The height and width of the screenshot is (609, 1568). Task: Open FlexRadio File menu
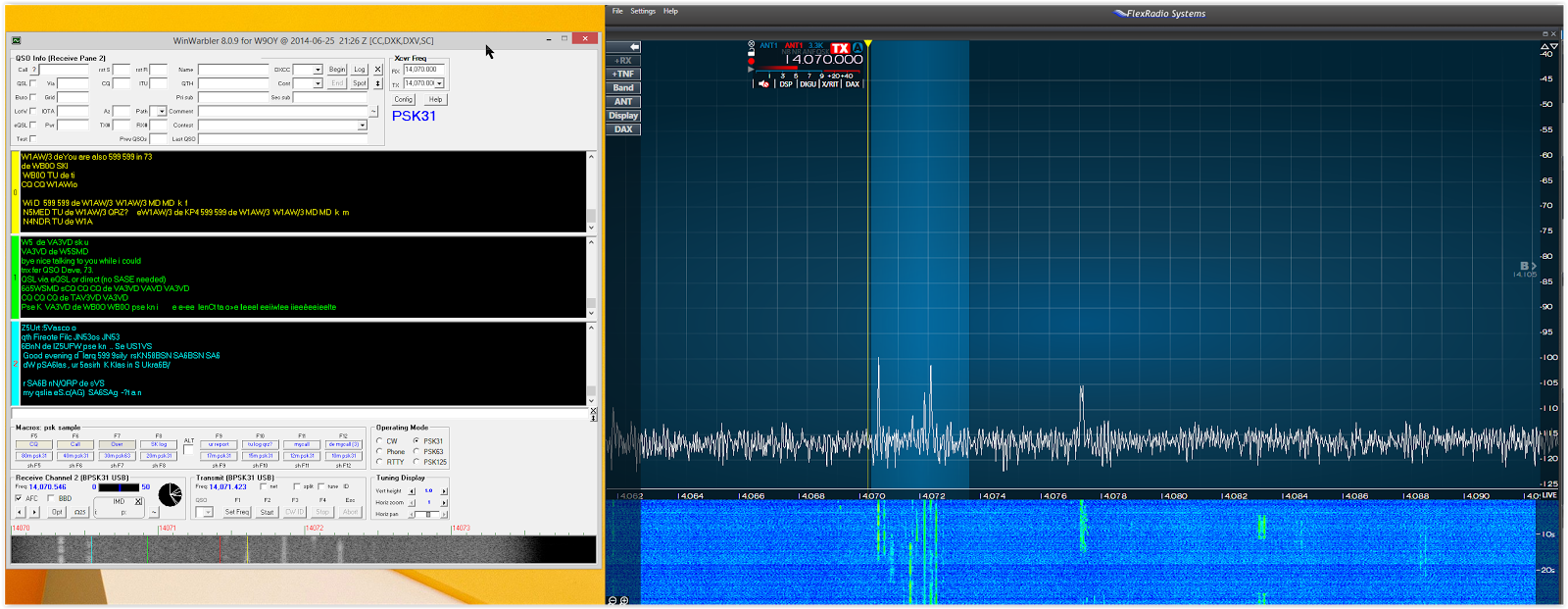pyautogui.click(x=617, y=12)
